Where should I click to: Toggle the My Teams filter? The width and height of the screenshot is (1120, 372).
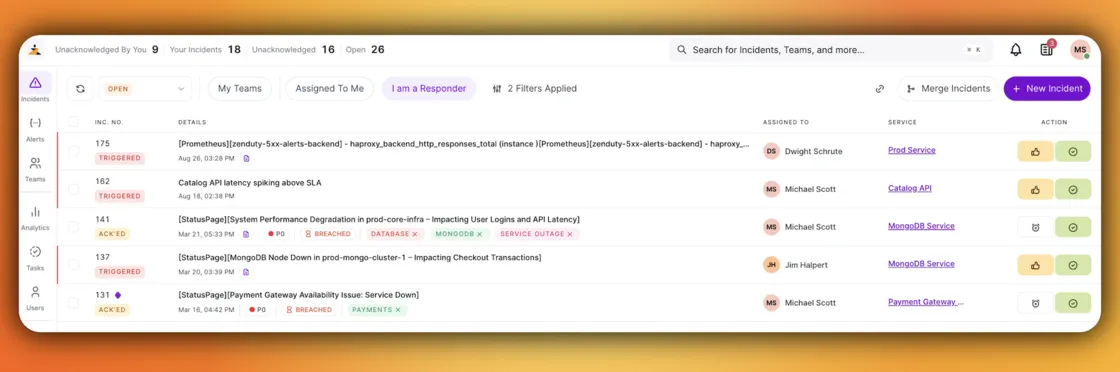tap(240, 89)
